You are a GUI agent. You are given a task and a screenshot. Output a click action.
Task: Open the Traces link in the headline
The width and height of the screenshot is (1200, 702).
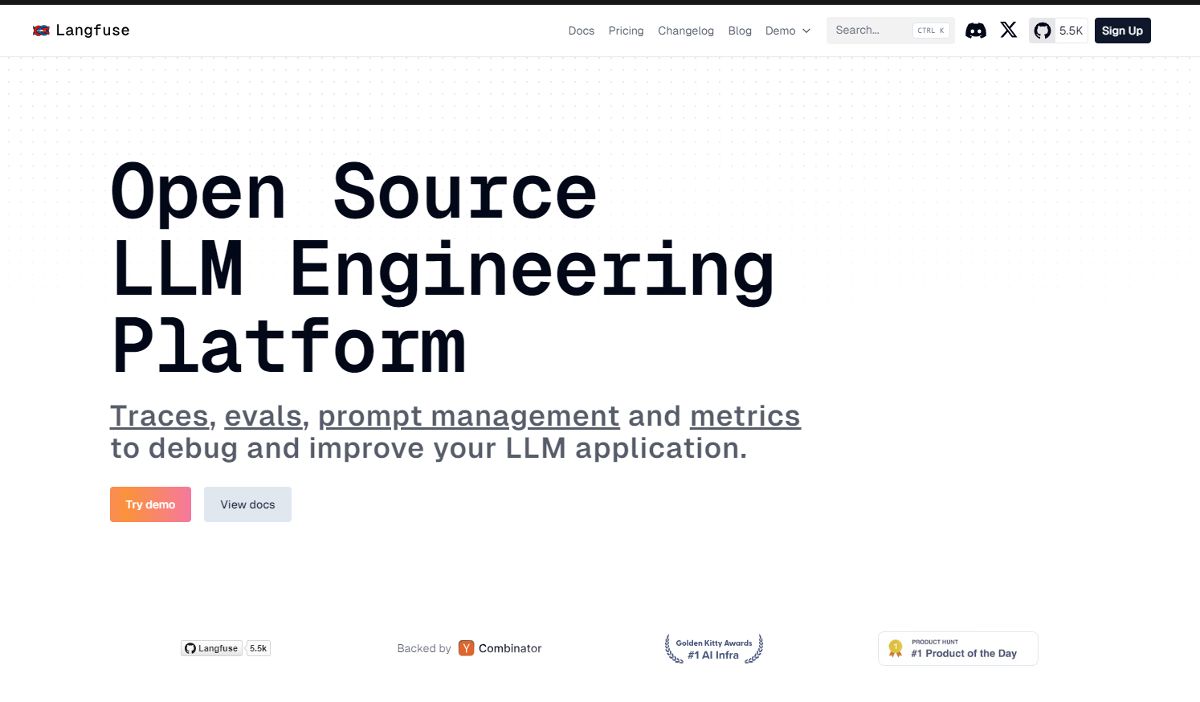158,415
